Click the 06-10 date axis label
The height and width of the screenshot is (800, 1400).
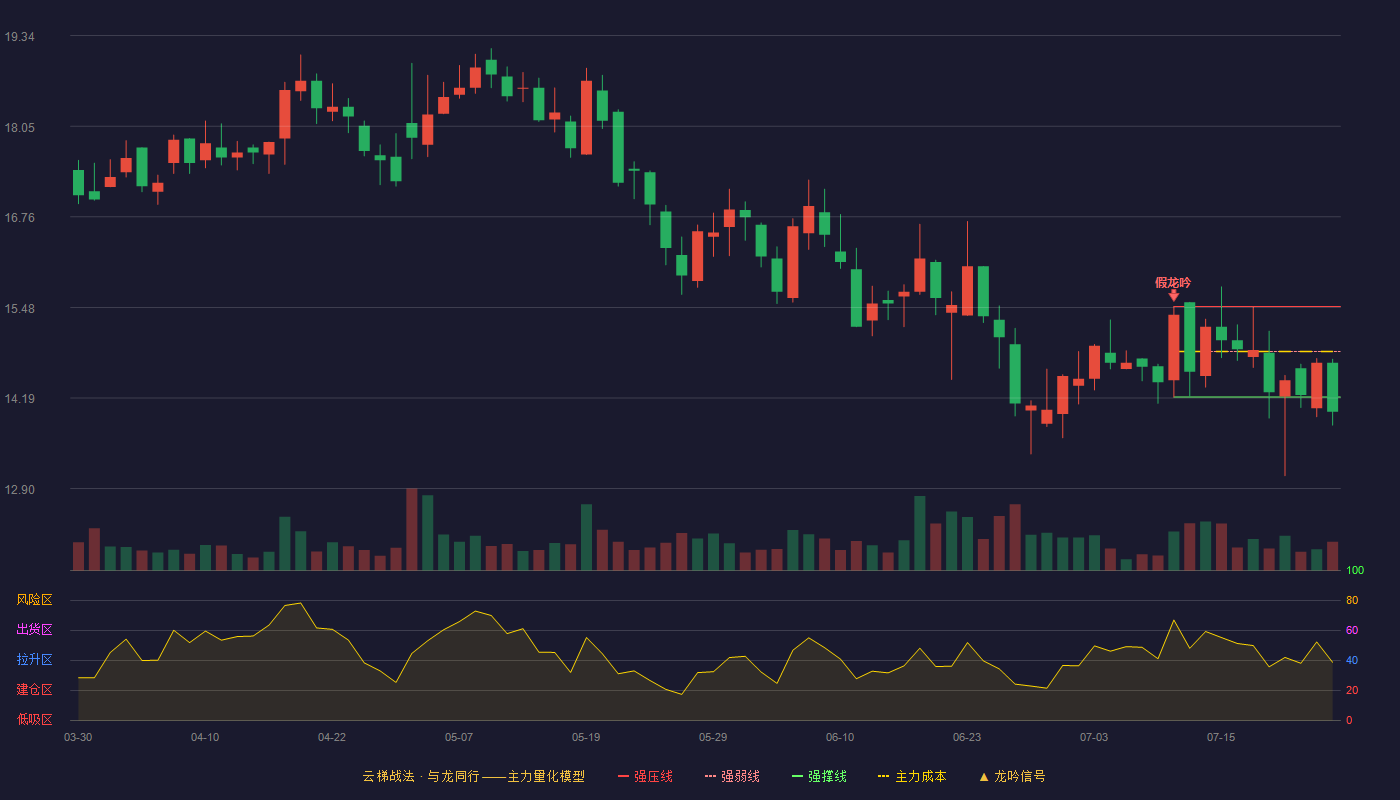point(840,737)
